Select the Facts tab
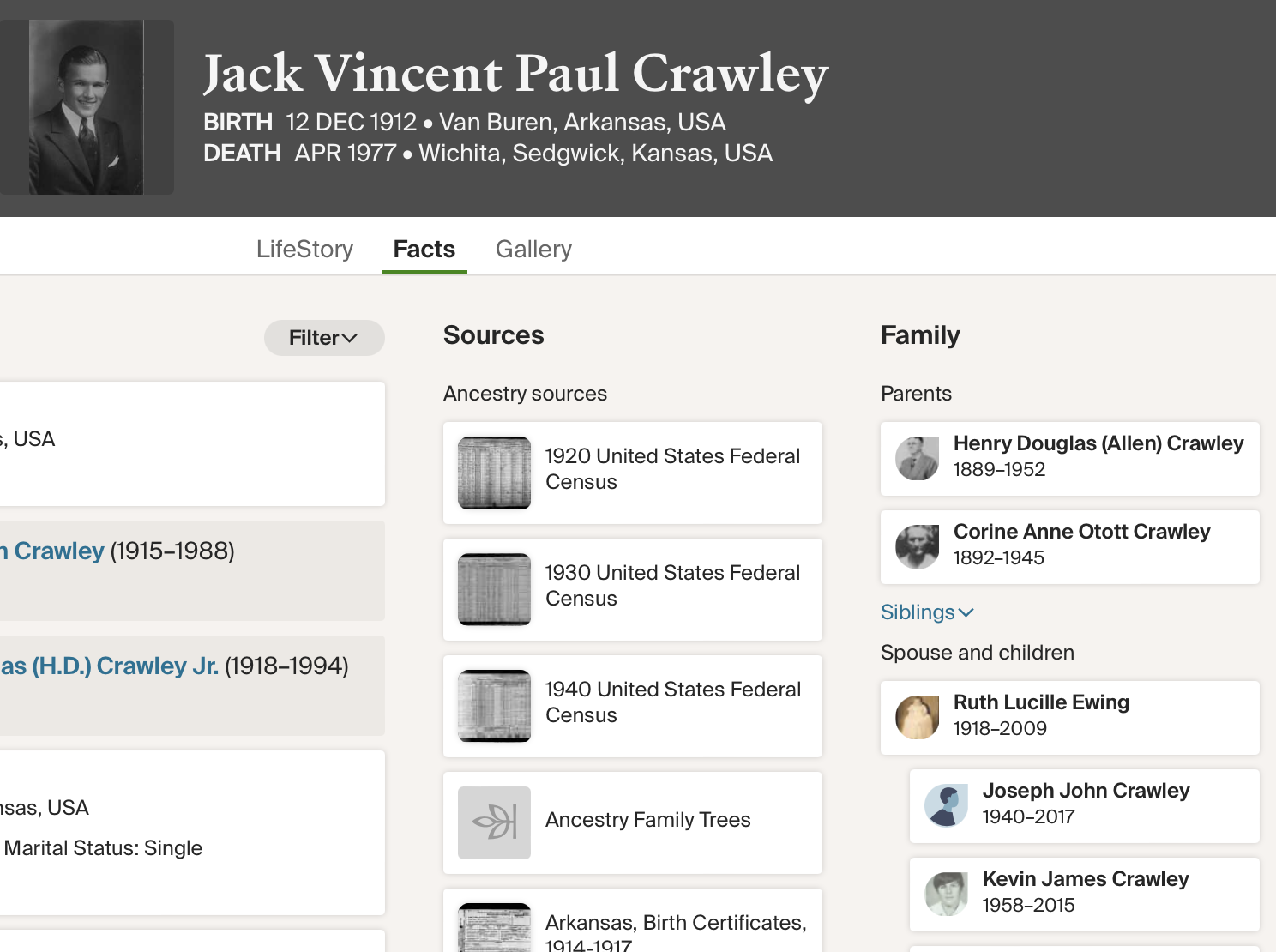 [424, 249]
